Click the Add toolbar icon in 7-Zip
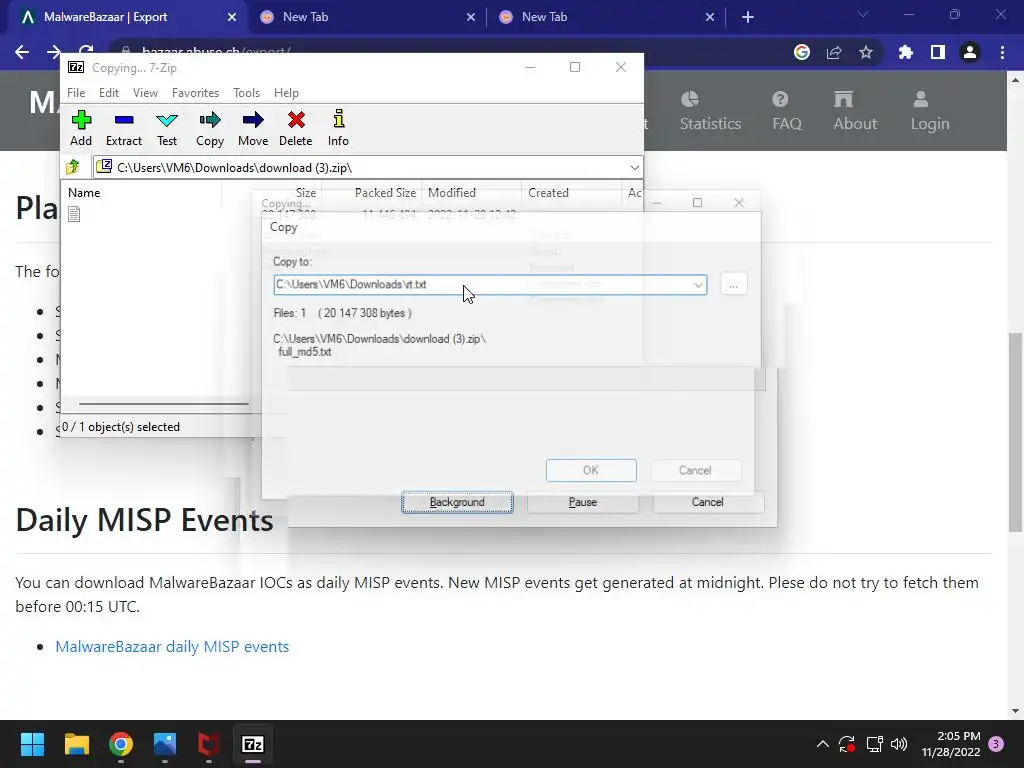The height and width of the screenshot is (768, 1024). tap(81, 128)
